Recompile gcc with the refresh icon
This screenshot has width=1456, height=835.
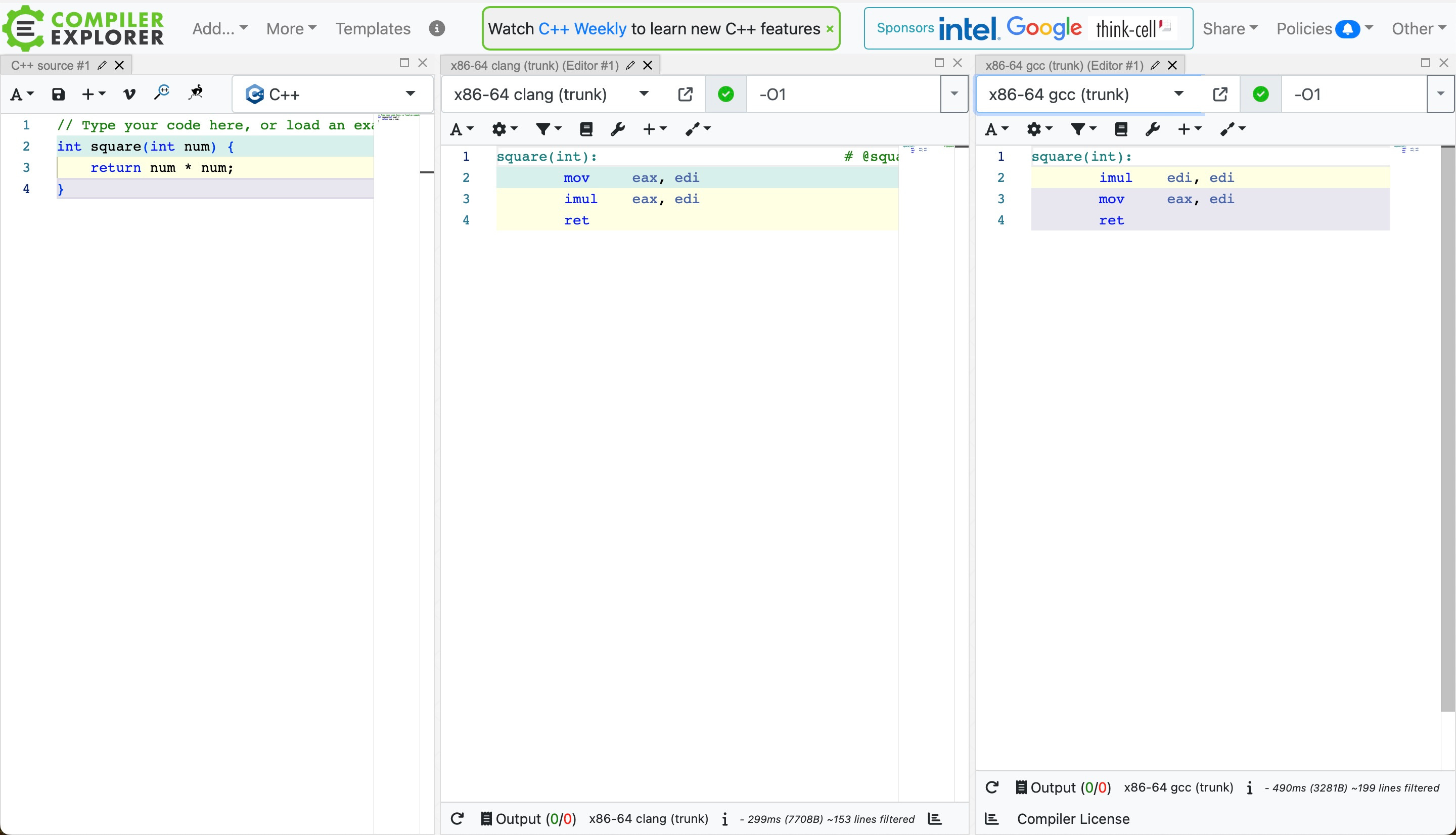(992, 787)
